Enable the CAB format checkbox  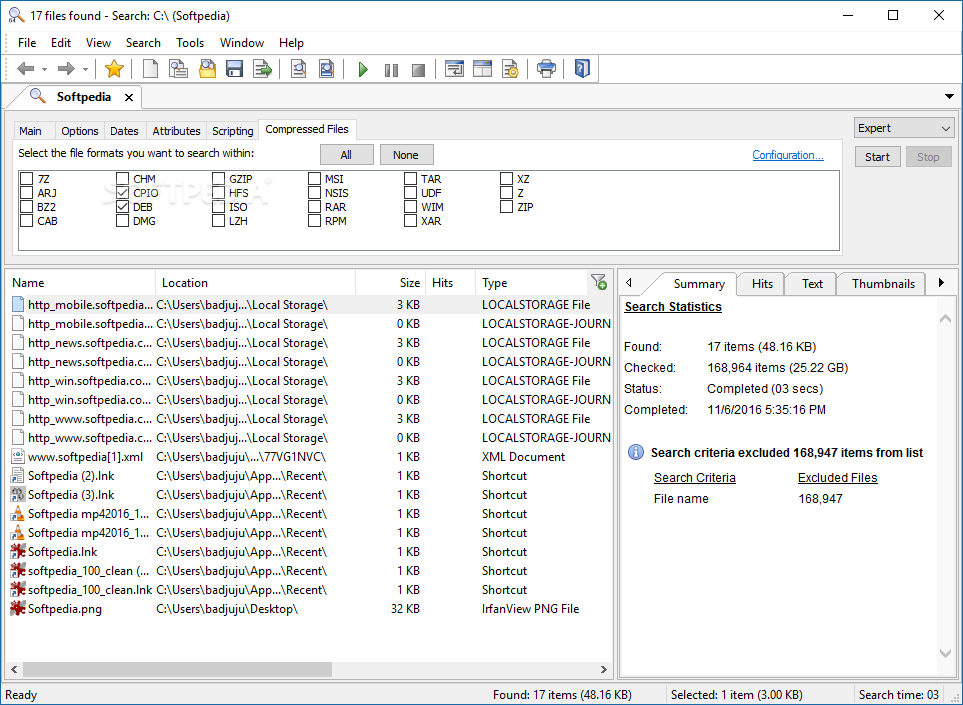(26, 221)
